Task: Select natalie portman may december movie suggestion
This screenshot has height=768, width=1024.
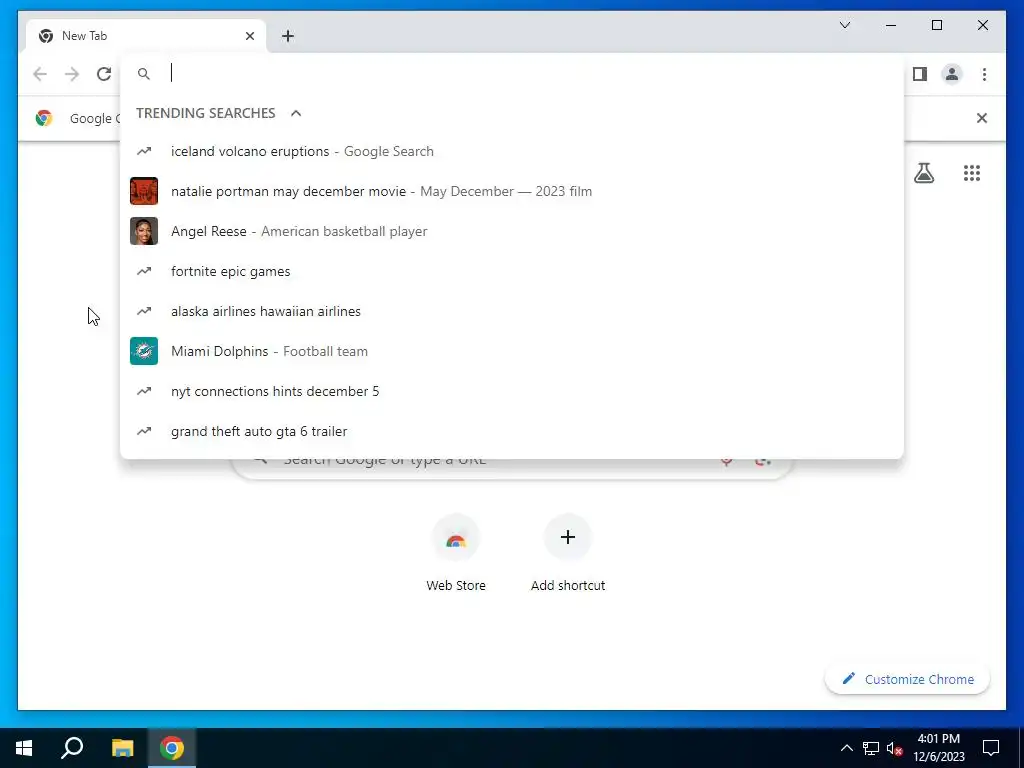Action: coord(512,191)
